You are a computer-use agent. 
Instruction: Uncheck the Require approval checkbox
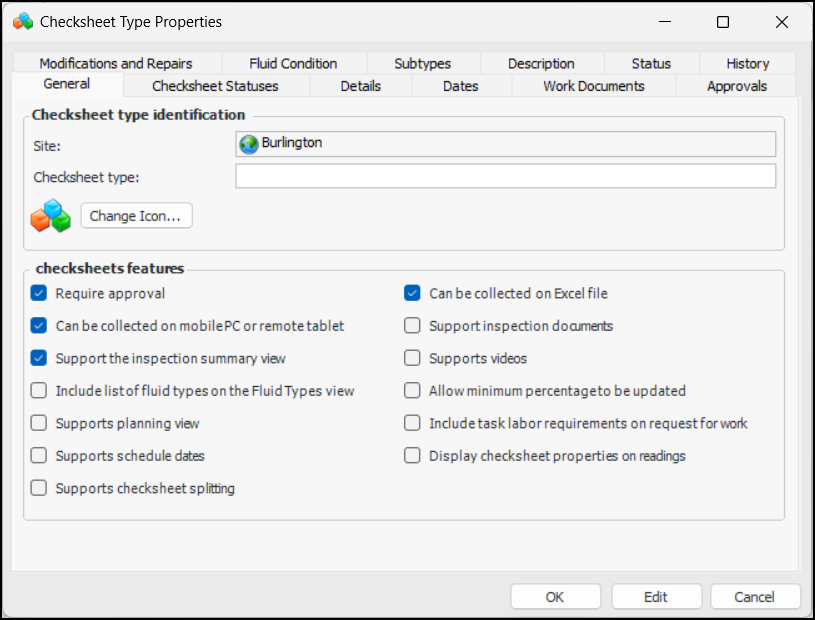point(39,294)
